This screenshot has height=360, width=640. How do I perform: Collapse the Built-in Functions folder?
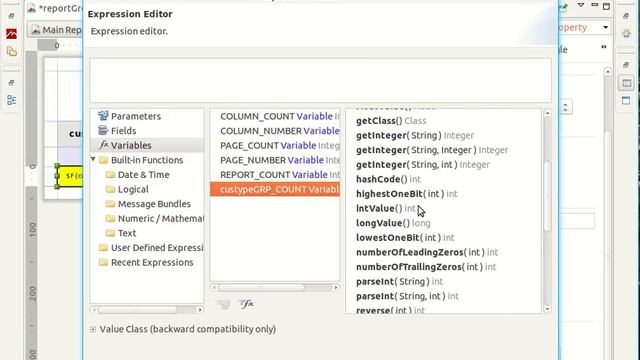tap(93, 160)
